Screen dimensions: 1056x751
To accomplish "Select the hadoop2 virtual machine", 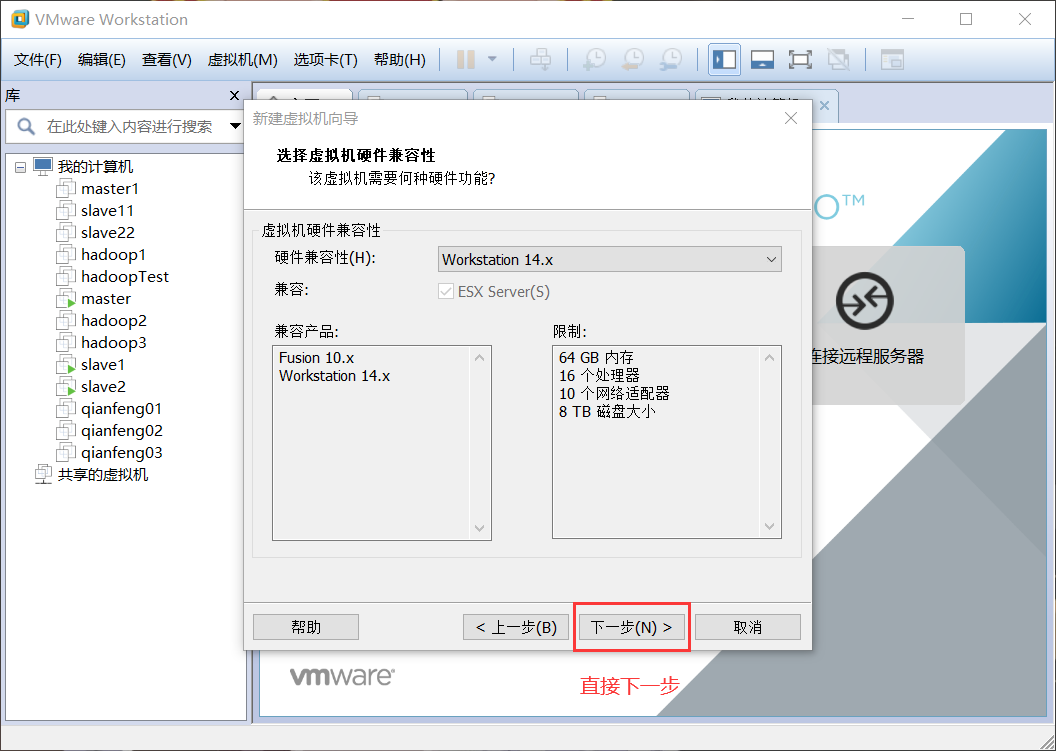I will pyautogui.click(x=114, y=321).
